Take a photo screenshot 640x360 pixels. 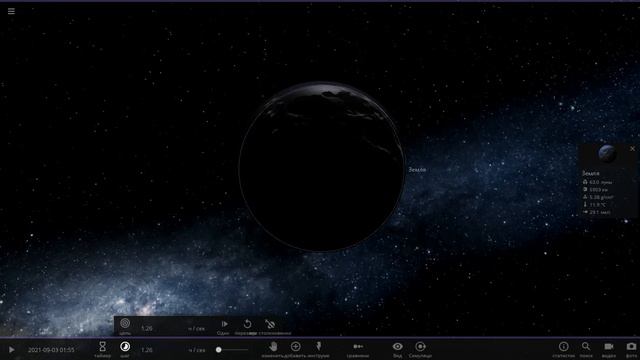631,346
